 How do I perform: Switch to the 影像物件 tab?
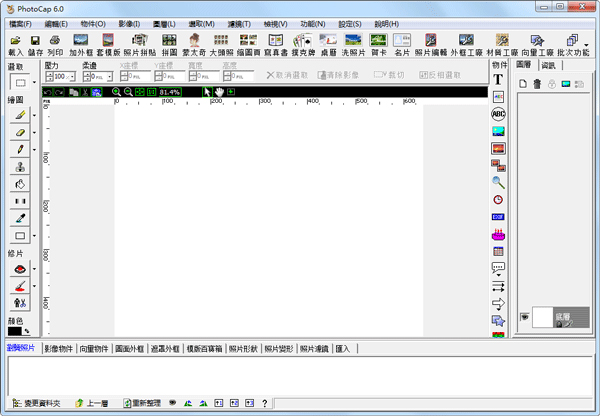58,349
